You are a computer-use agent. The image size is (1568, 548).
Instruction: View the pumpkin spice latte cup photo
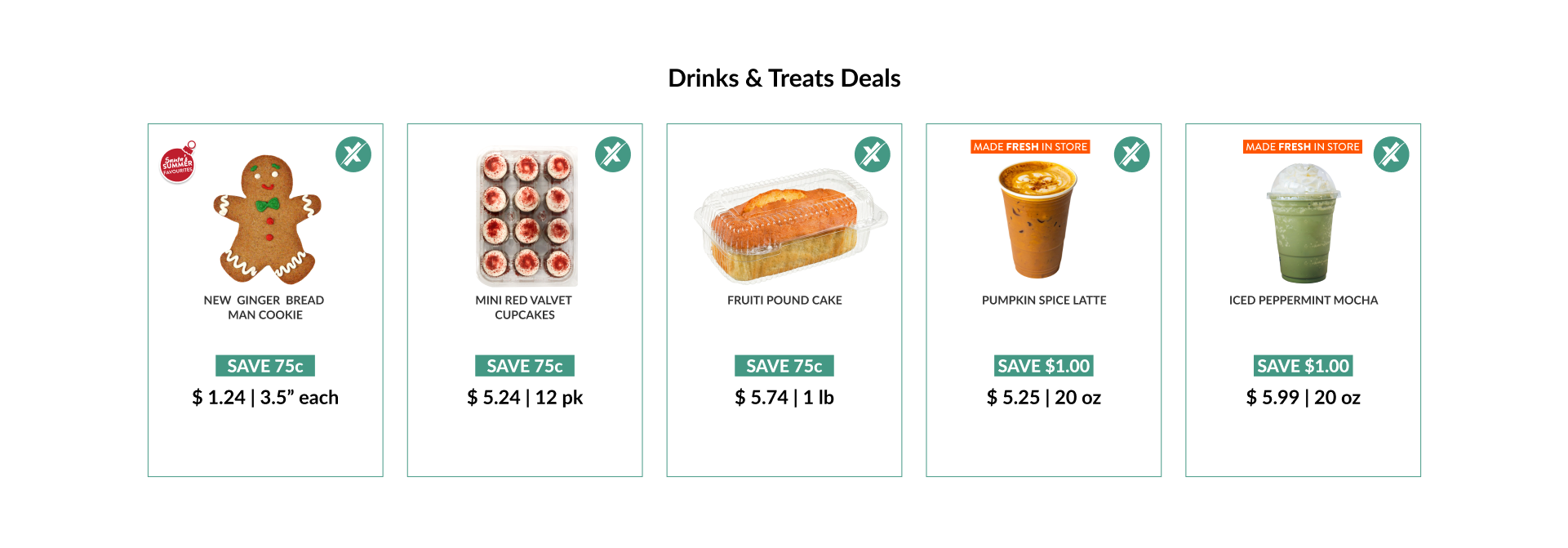tap(1037, 221)
